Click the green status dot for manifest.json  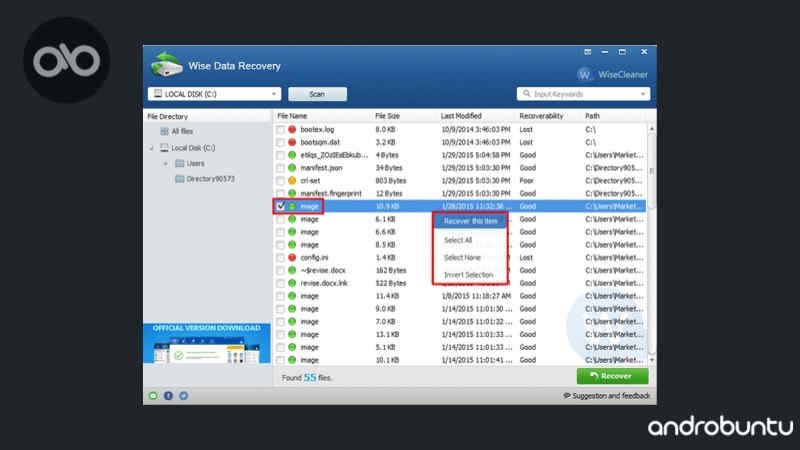(292, 168)
